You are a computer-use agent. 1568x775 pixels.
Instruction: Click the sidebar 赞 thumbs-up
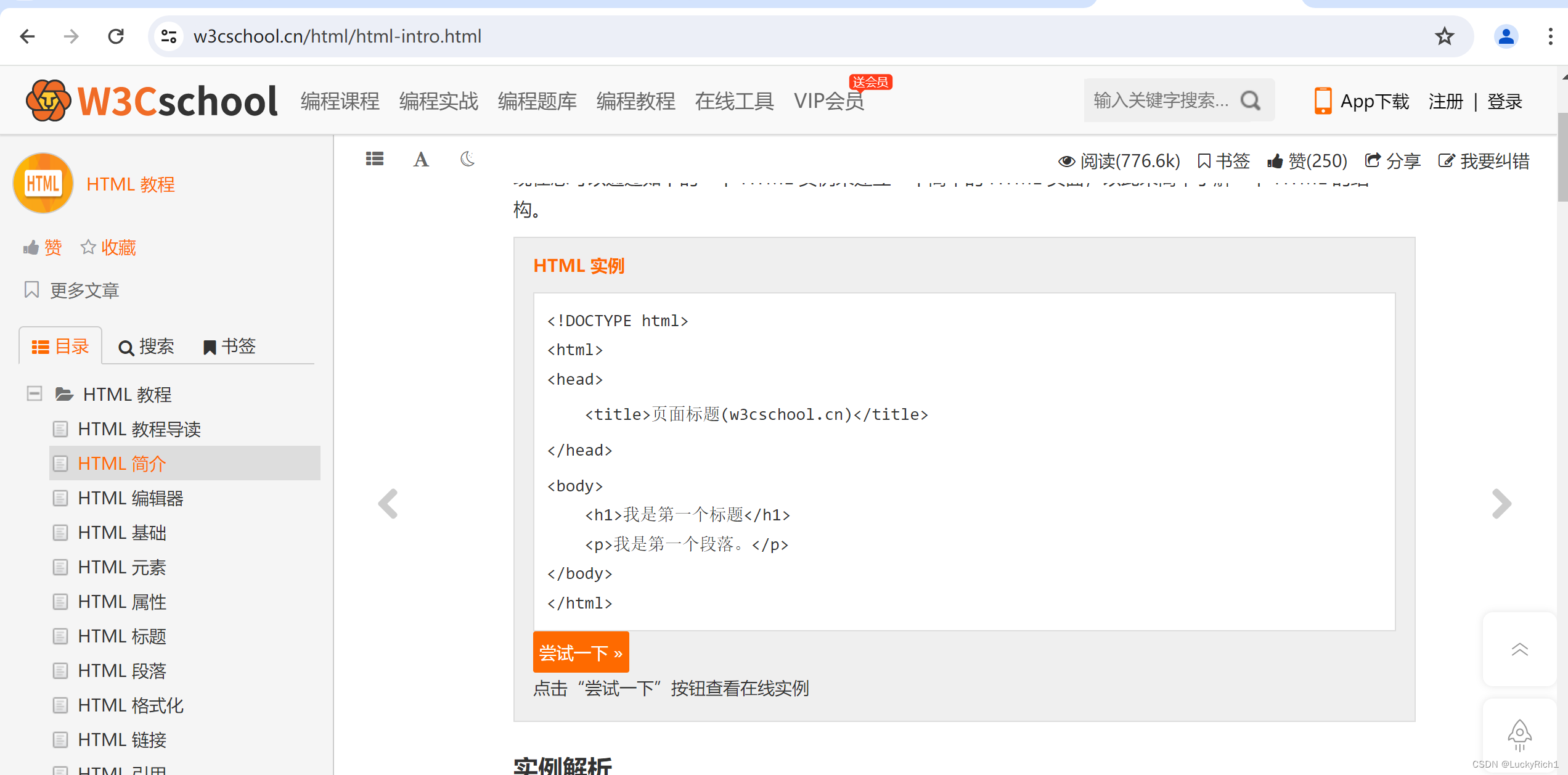click(43, 247)
